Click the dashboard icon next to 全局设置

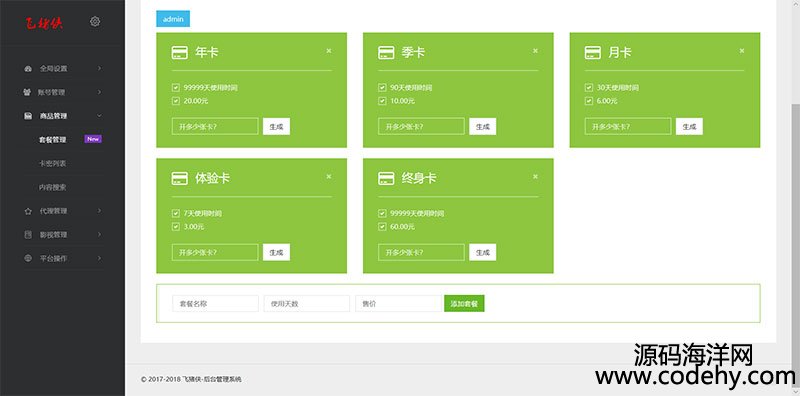point(28,68)
